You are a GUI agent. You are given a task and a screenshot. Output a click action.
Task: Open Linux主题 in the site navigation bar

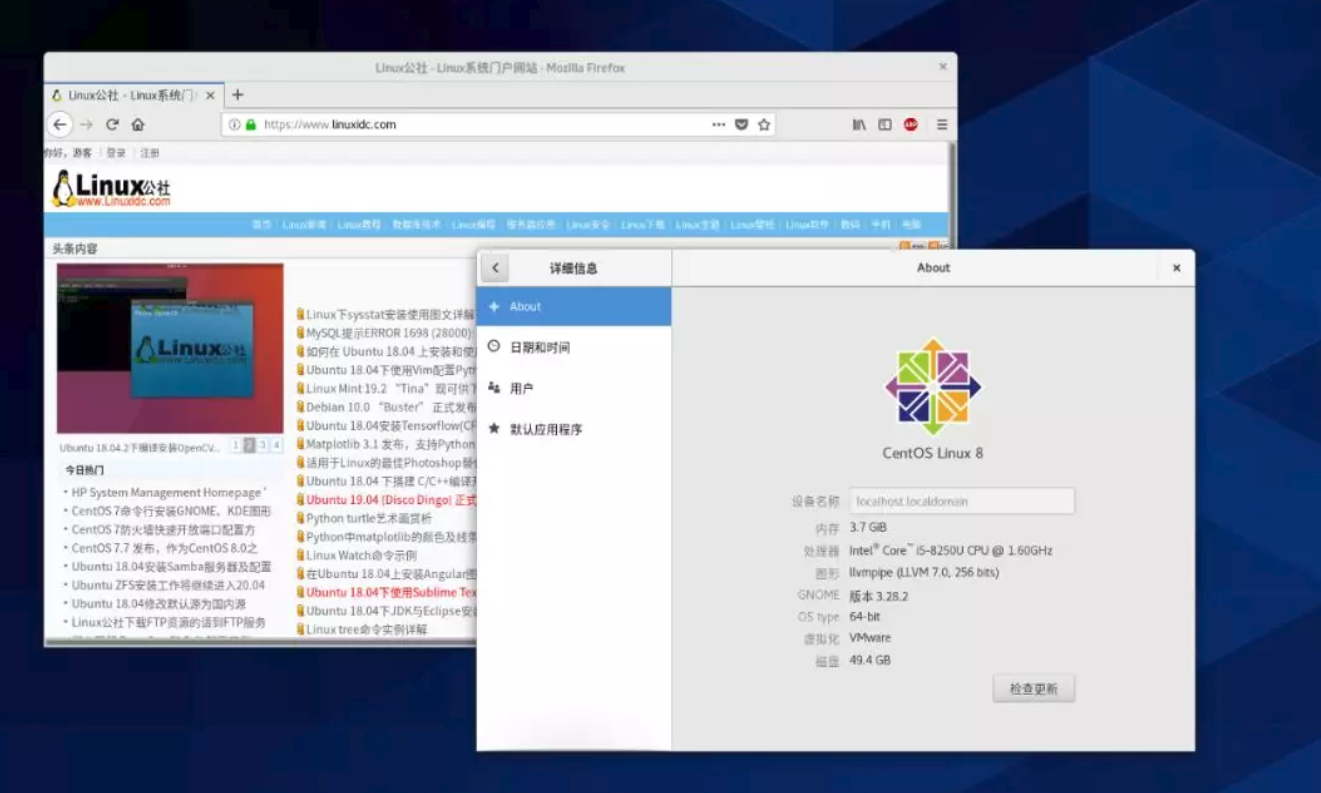(x=697, y=225)
